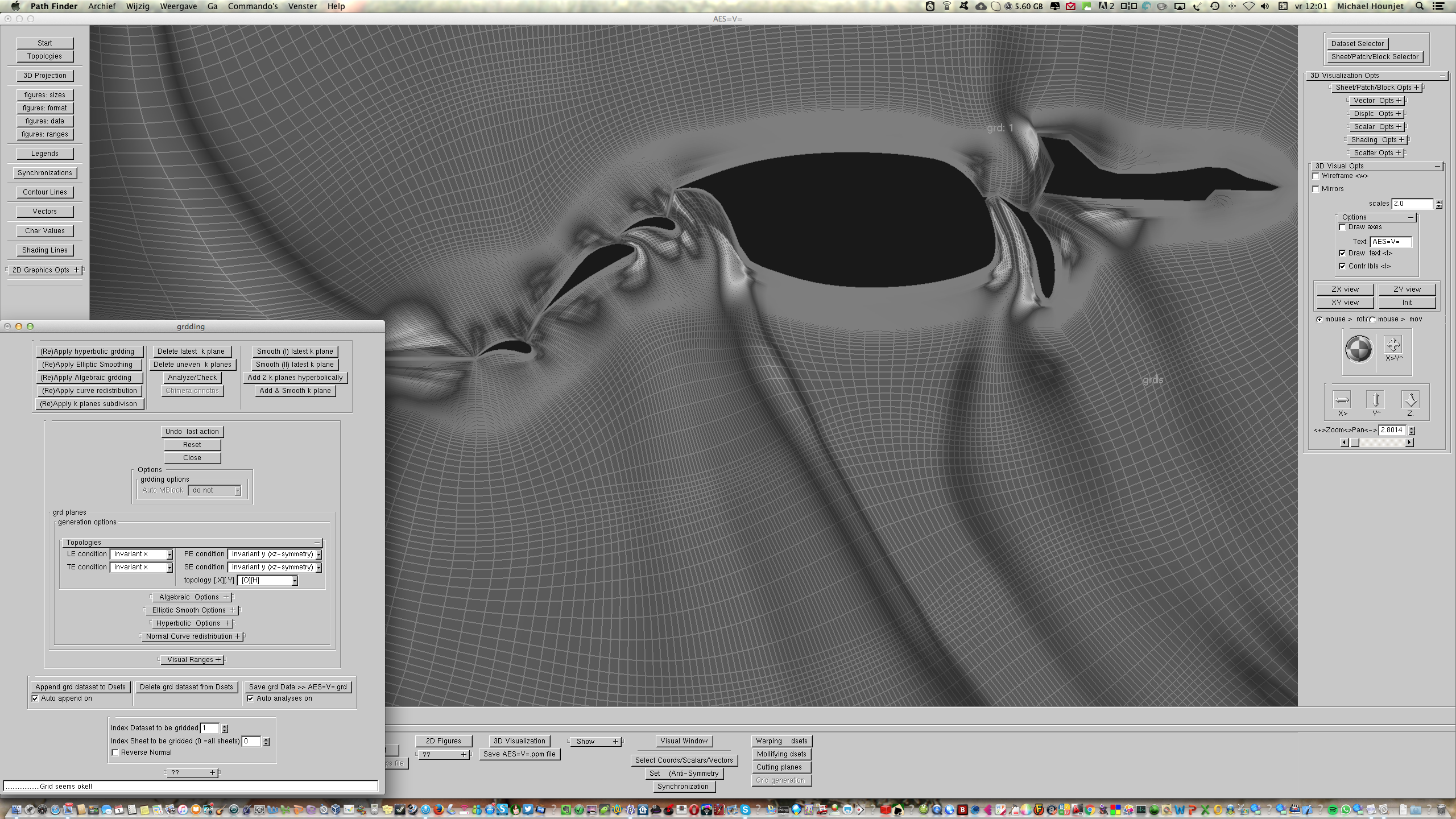Click the X> horizontal arrow icon

click(1342, 399)
